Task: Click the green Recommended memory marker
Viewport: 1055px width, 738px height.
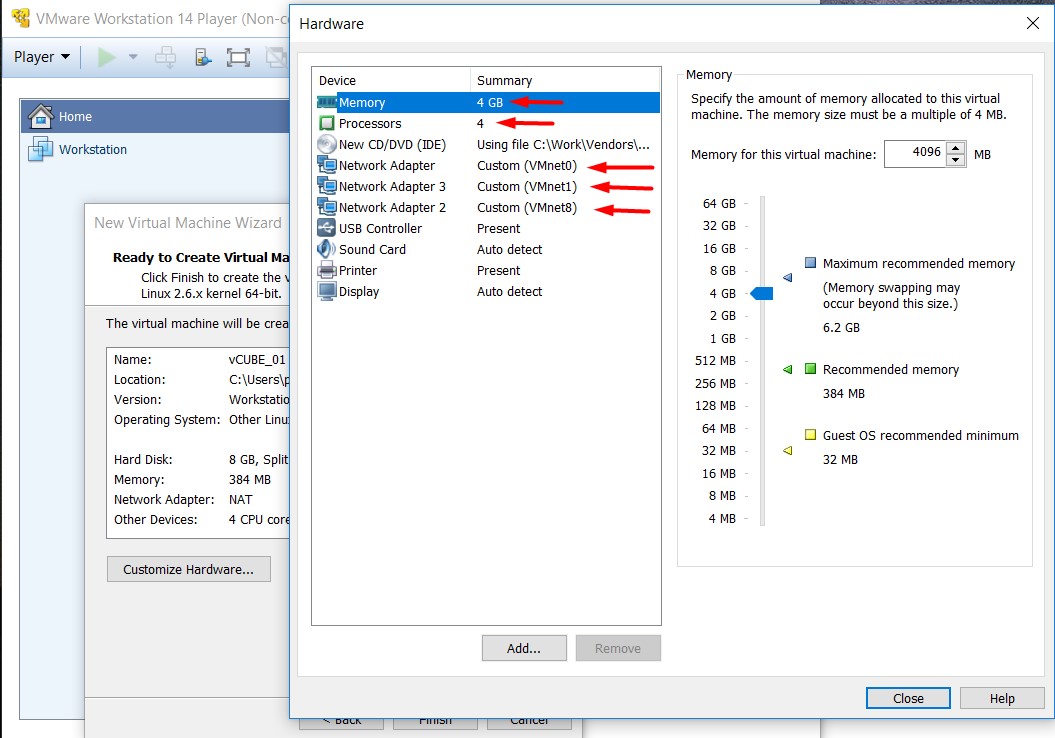Action: pos(788,369)
